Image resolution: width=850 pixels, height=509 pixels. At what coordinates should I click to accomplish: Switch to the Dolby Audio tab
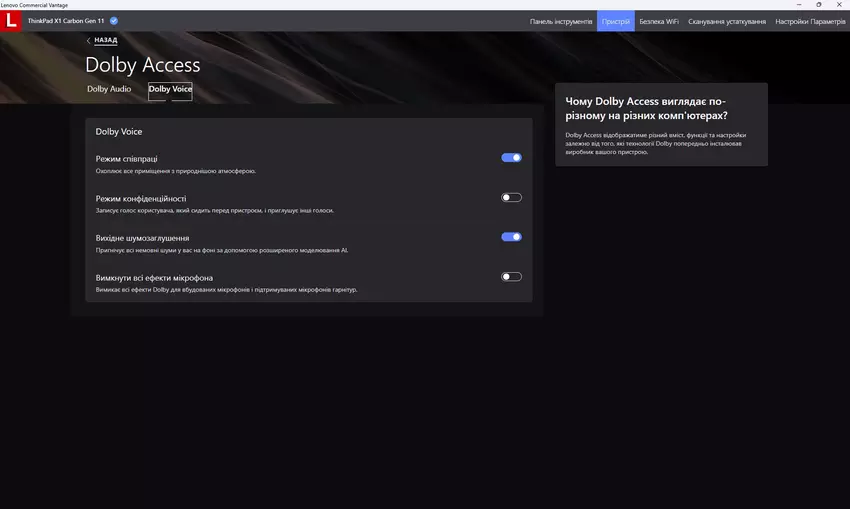click(x=109, y=89)
